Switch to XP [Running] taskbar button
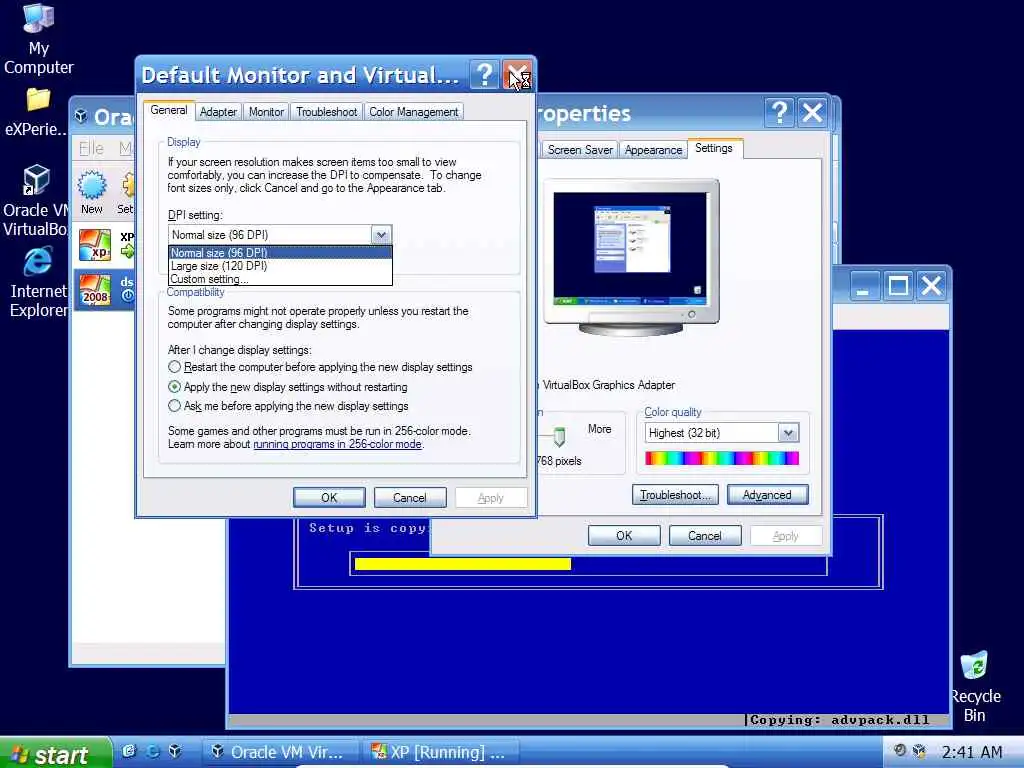 coord(440,752)
